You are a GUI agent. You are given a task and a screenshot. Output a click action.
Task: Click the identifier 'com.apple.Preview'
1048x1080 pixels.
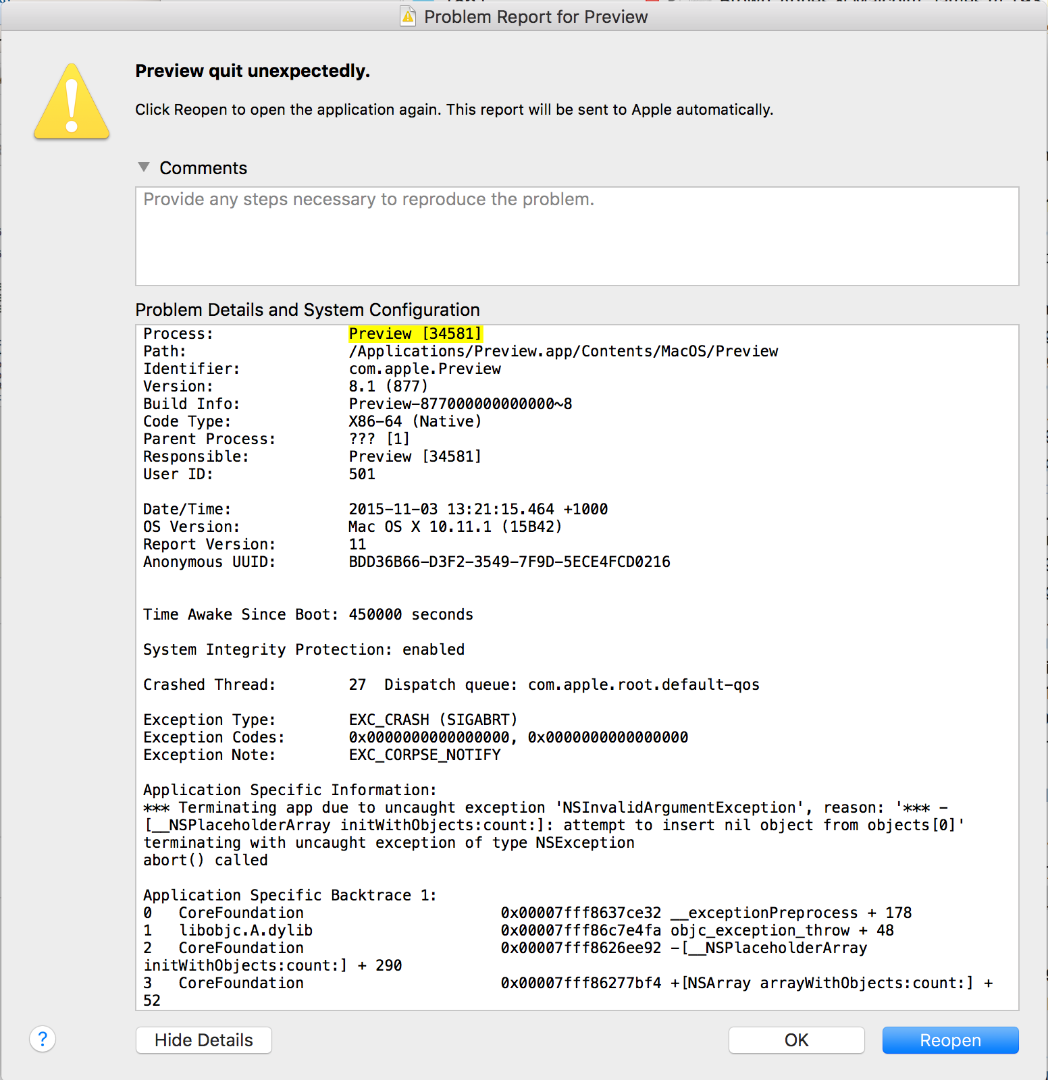425,369
